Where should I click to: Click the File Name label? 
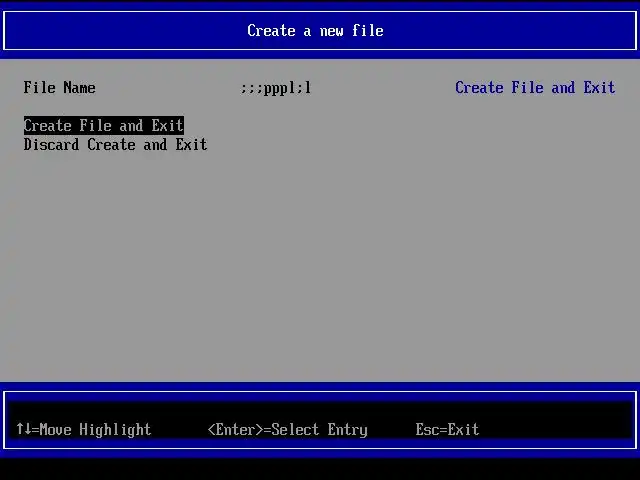pyautogui.click(x=60, y=87)
